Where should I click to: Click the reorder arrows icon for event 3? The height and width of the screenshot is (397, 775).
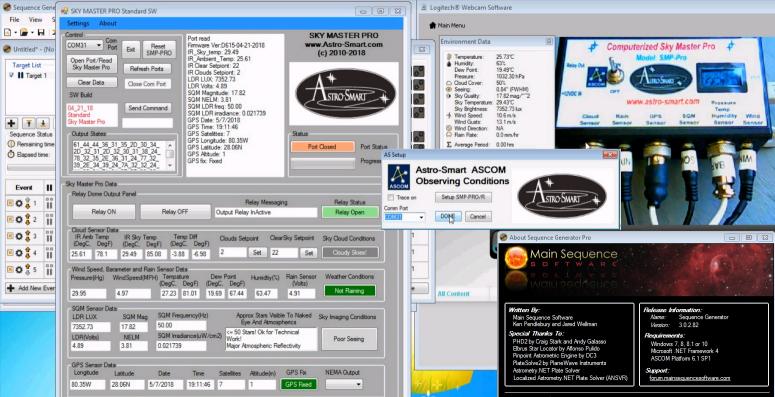click(x=28, y=236)
